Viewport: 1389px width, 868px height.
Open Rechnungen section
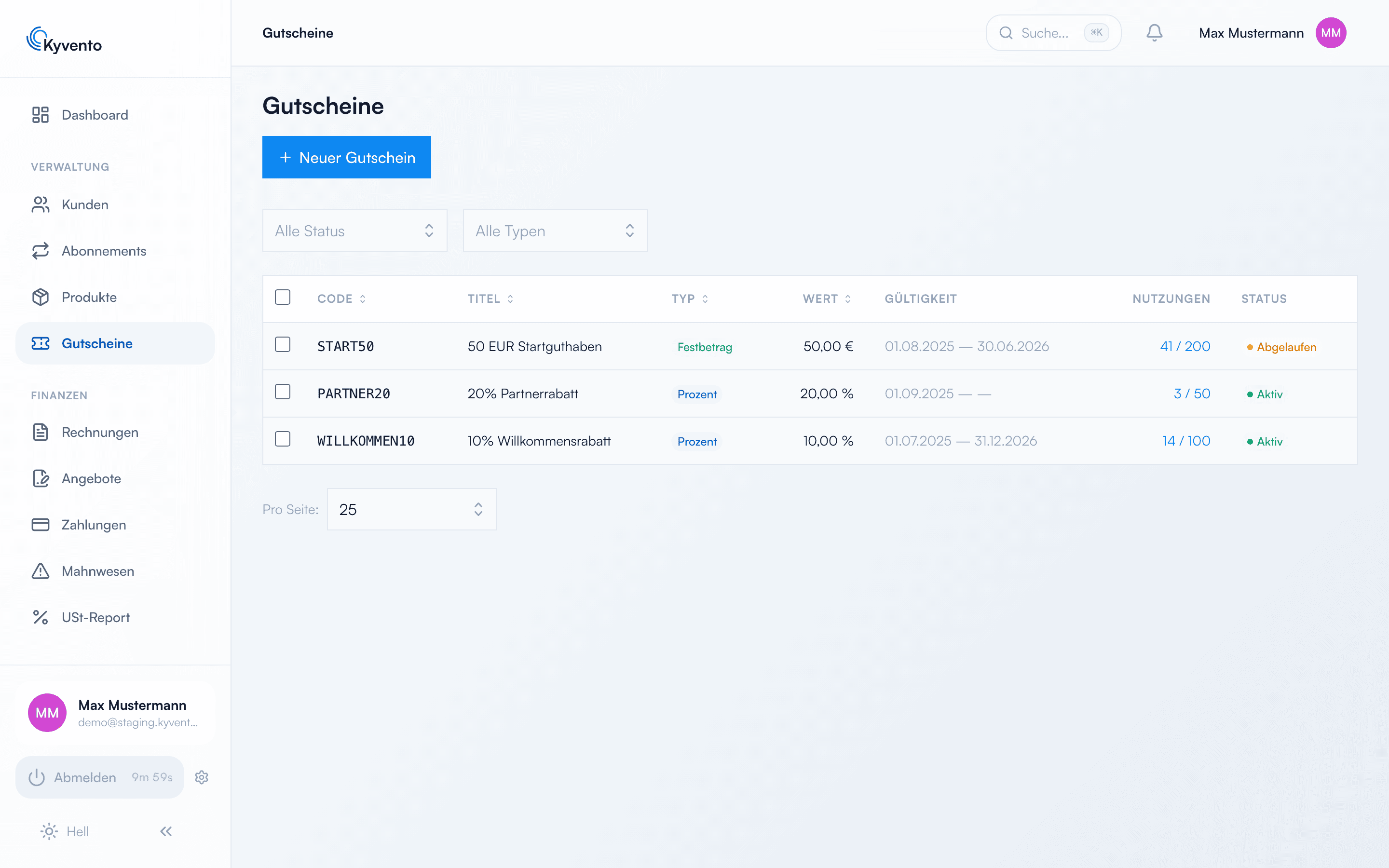coord(115,432)
